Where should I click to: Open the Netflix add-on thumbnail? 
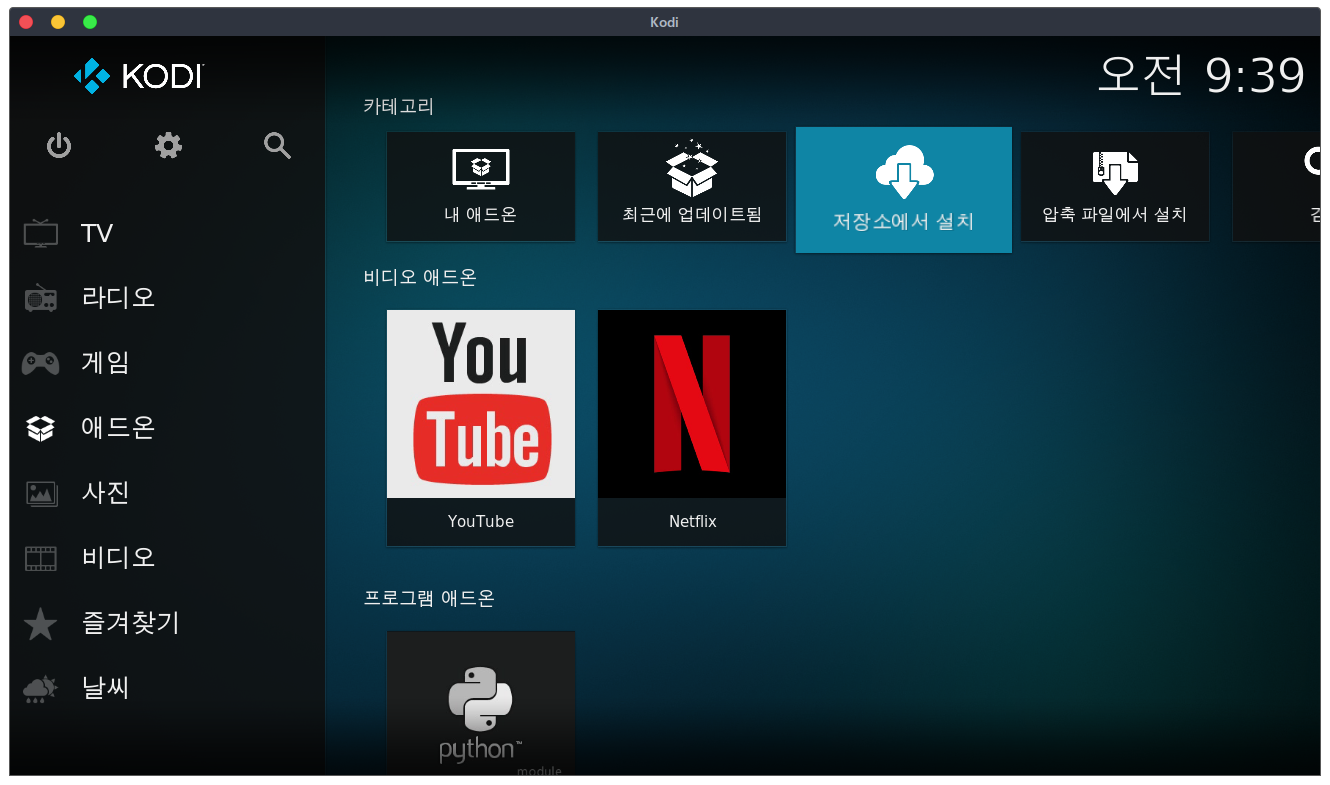point(692,404)
